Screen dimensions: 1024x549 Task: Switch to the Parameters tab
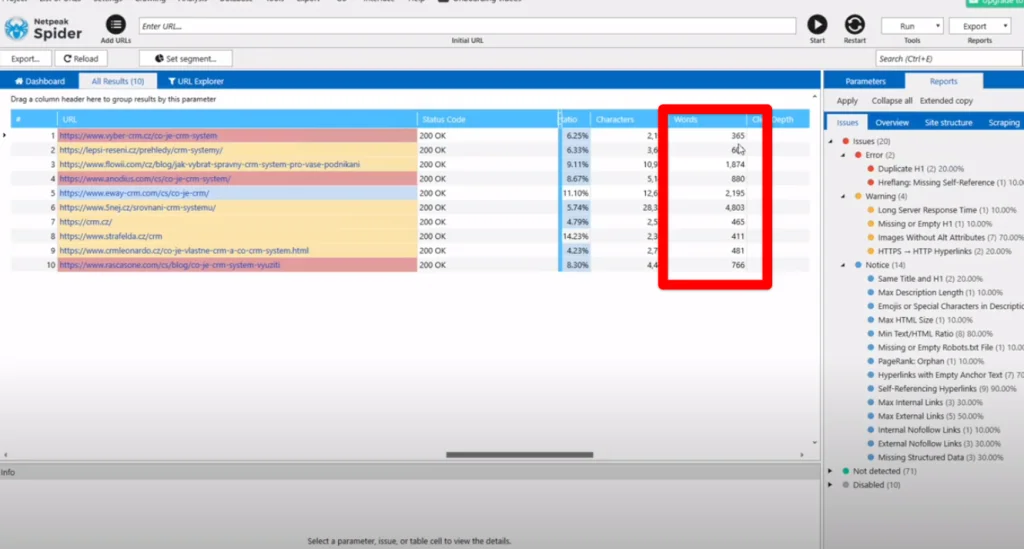tap(865, 81)
